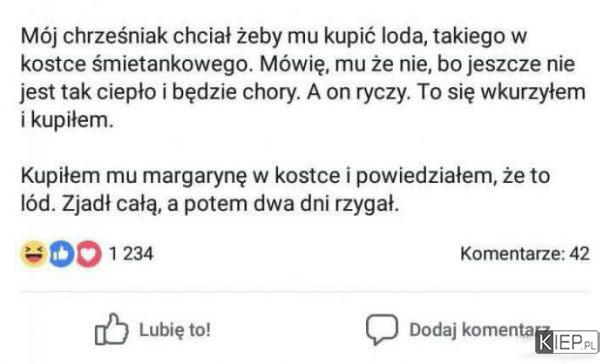Screen dimensions: 610x364
Task: Open the Komentarze: 42 comments link
Action: tap(525, 254)
